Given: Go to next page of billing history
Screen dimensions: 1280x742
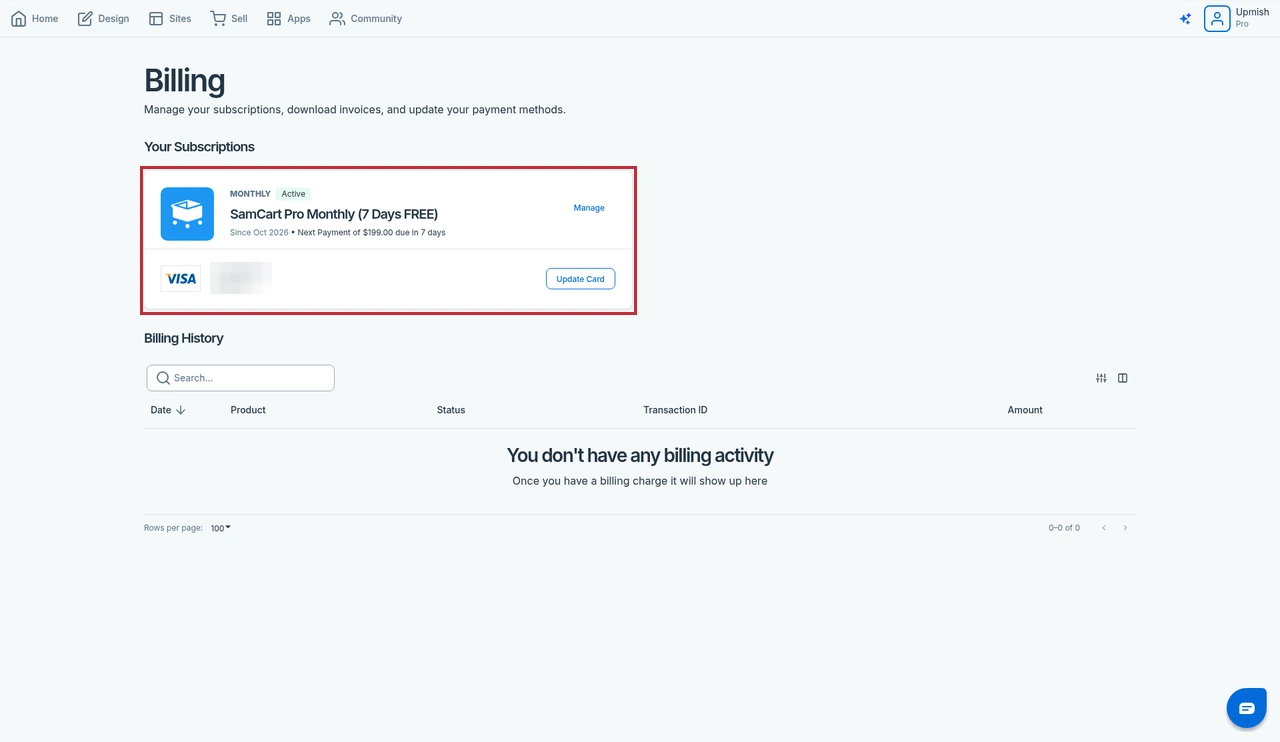Looking at the screenshot, I should pyautogui.click(x=1125, y=528).
